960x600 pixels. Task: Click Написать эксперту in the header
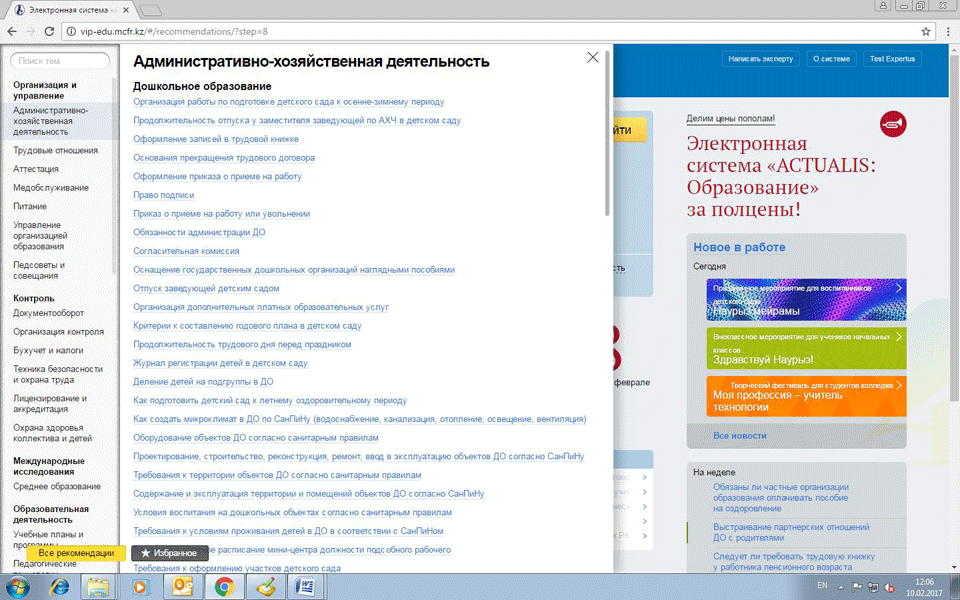tap(759, 59)
